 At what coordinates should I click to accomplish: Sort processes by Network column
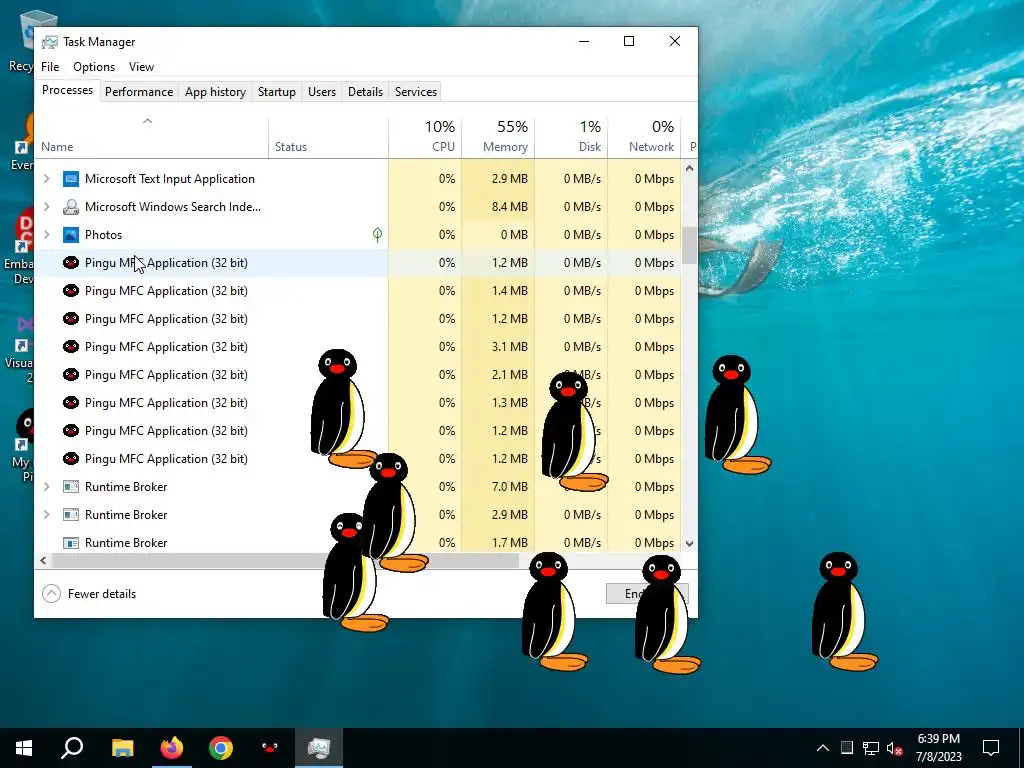[645, 138]
